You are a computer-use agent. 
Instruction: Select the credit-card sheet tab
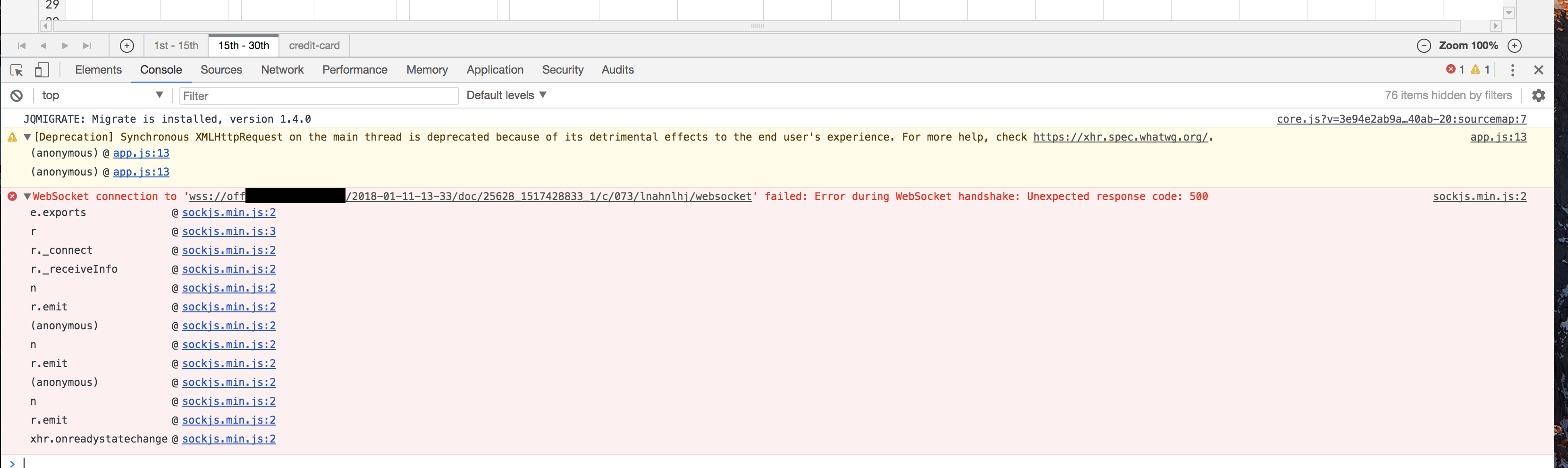pos(314,46)
